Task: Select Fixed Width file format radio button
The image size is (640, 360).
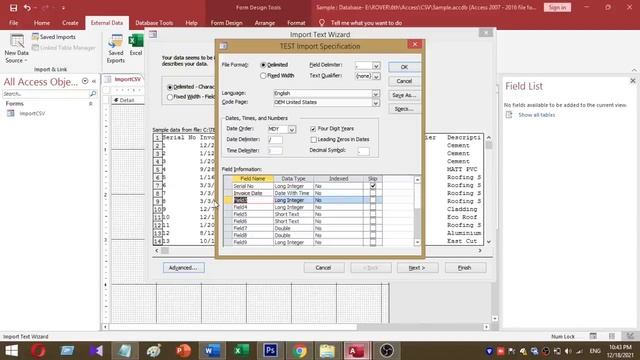Action: (263, 76)
